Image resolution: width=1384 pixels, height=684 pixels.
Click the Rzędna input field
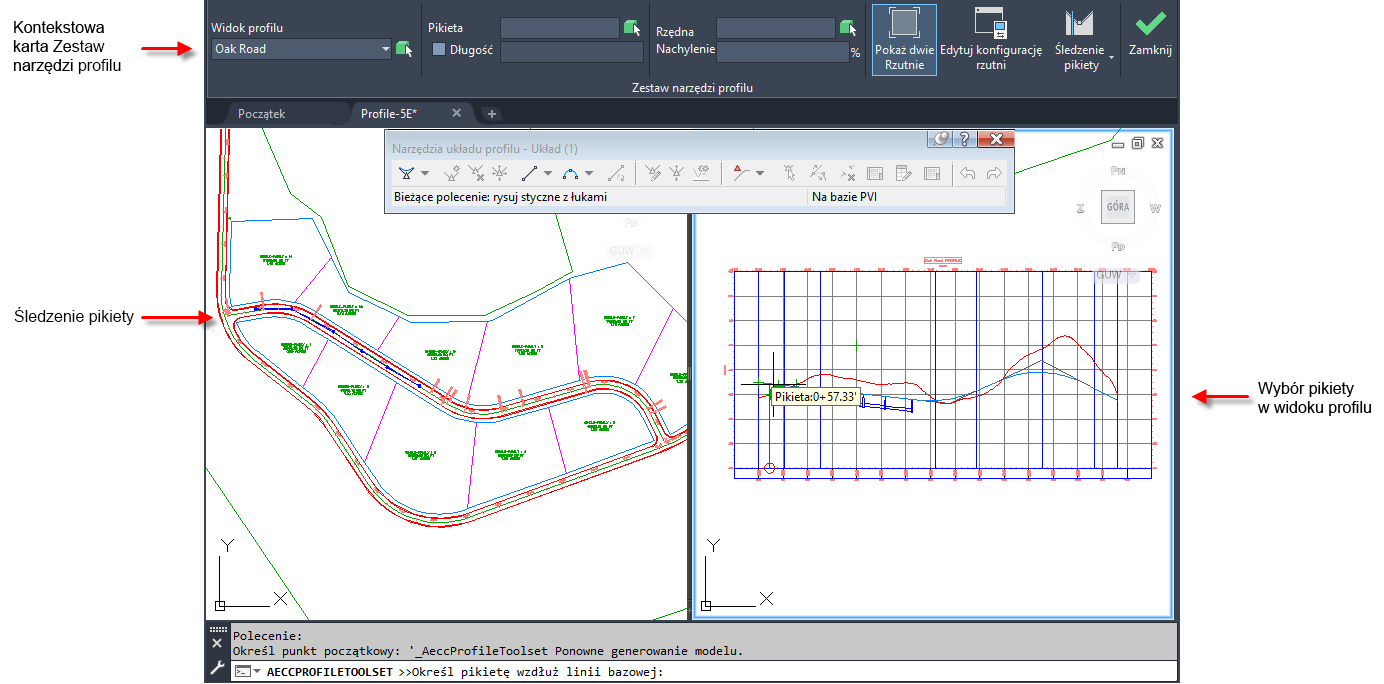pos(775,28)
